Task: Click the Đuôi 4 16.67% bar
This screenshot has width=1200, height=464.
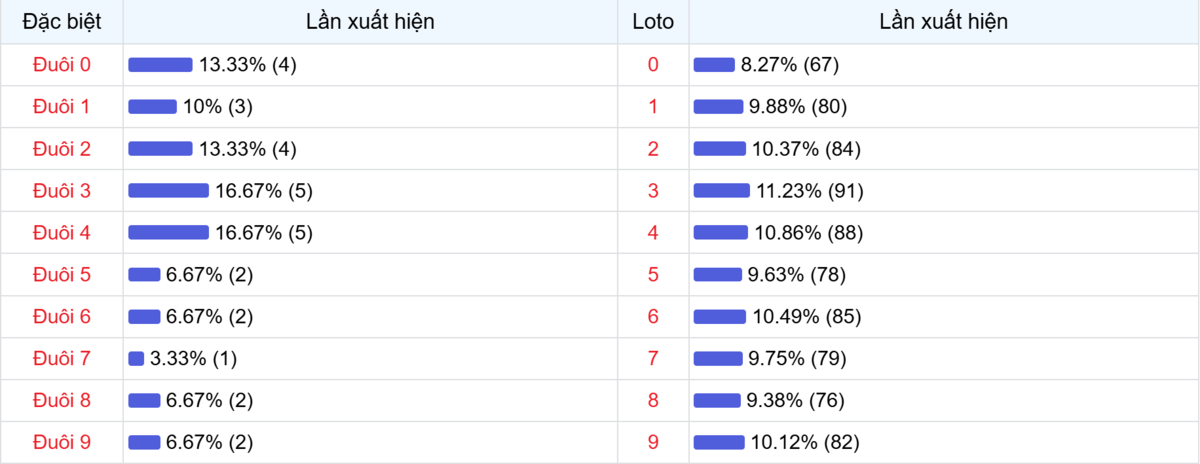Action: 168,233
